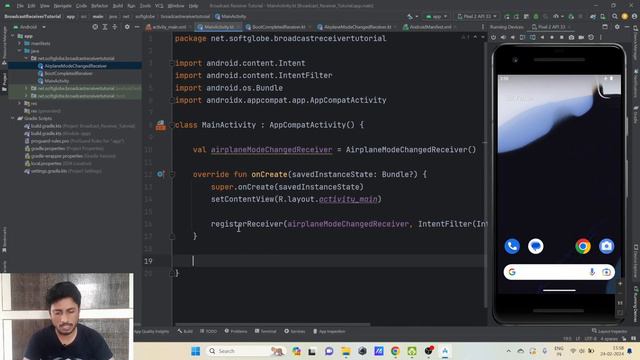Click the emulator power button icon
This screenshot has width=640, height=360.
pos(493,37)
